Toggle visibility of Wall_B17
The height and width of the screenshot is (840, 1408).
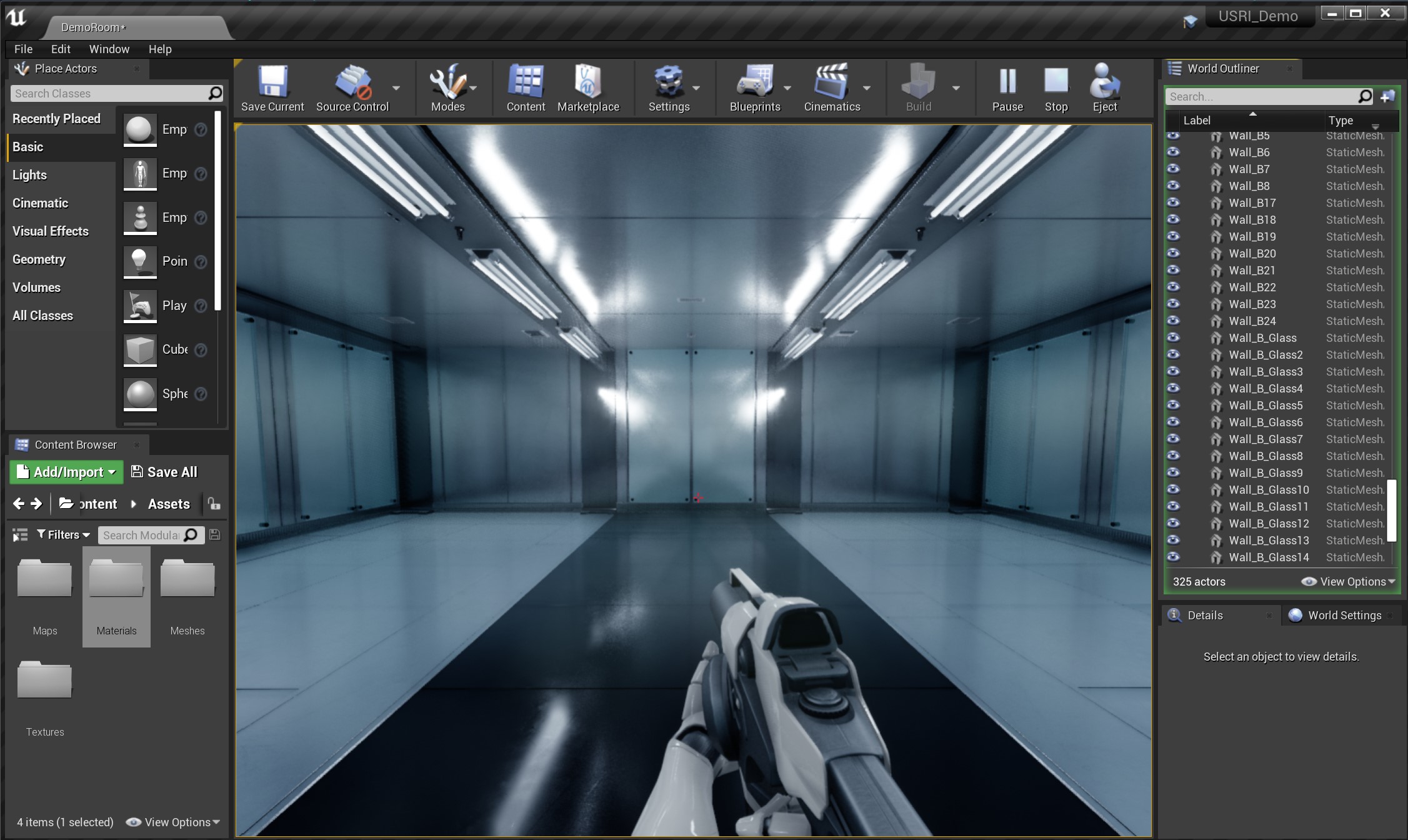pos(1174,202)
